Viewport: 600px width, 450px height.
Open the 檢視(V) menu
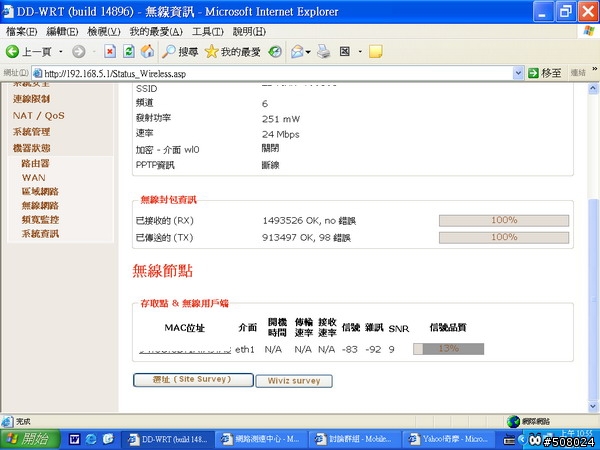(x=104, y=31)
